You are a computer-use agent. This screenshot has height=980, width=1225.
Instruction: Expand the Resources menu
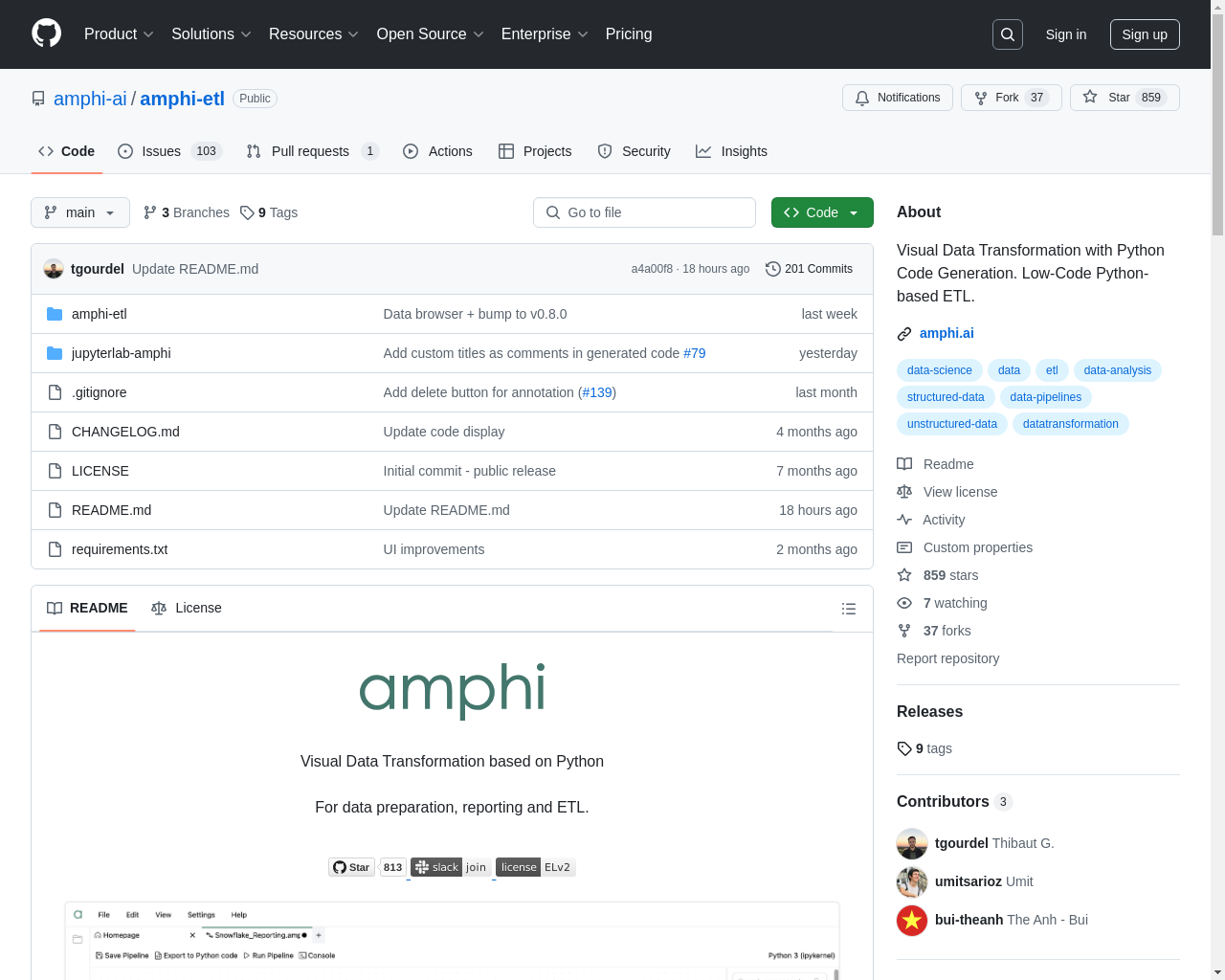point(313,34)
